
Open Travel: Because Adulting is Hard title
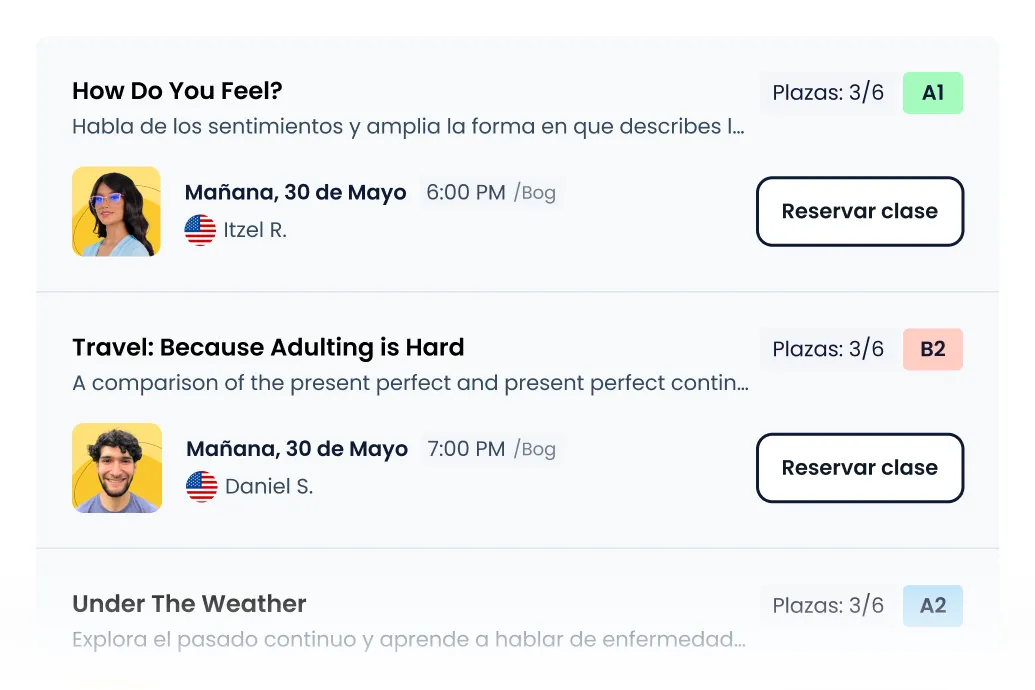click(268, 347)
